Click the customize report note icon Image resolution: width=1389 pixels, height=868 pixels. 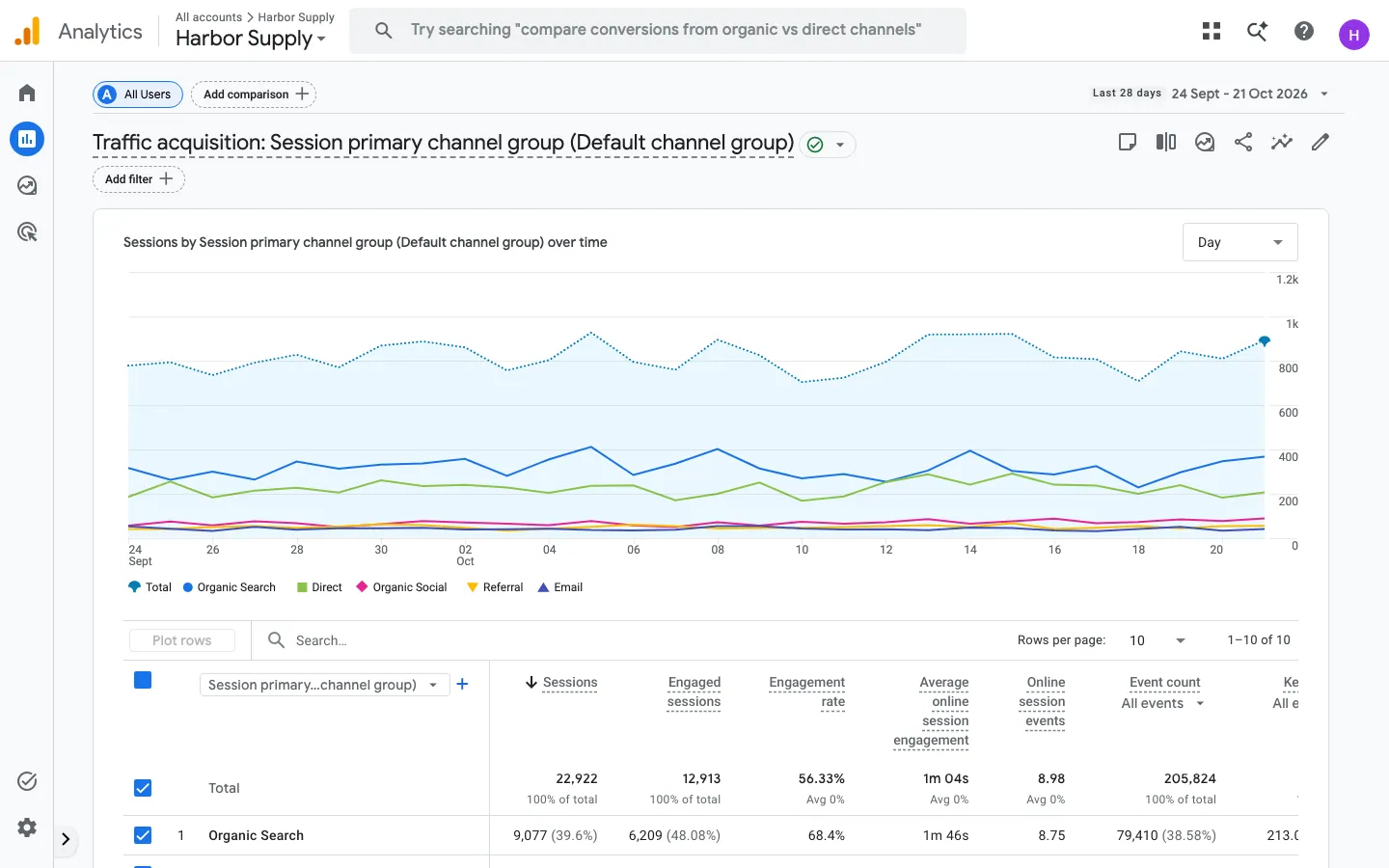pyautogui.click(x=1127, y=143)
